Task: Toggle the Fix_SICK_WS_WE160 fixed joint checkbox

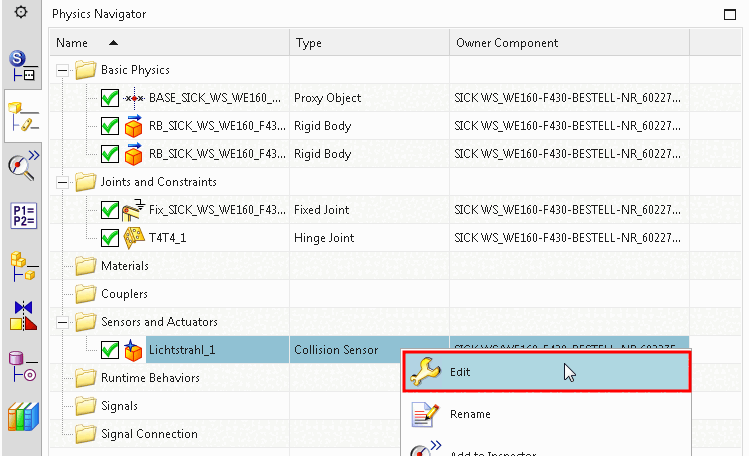Action: point(110,210)
